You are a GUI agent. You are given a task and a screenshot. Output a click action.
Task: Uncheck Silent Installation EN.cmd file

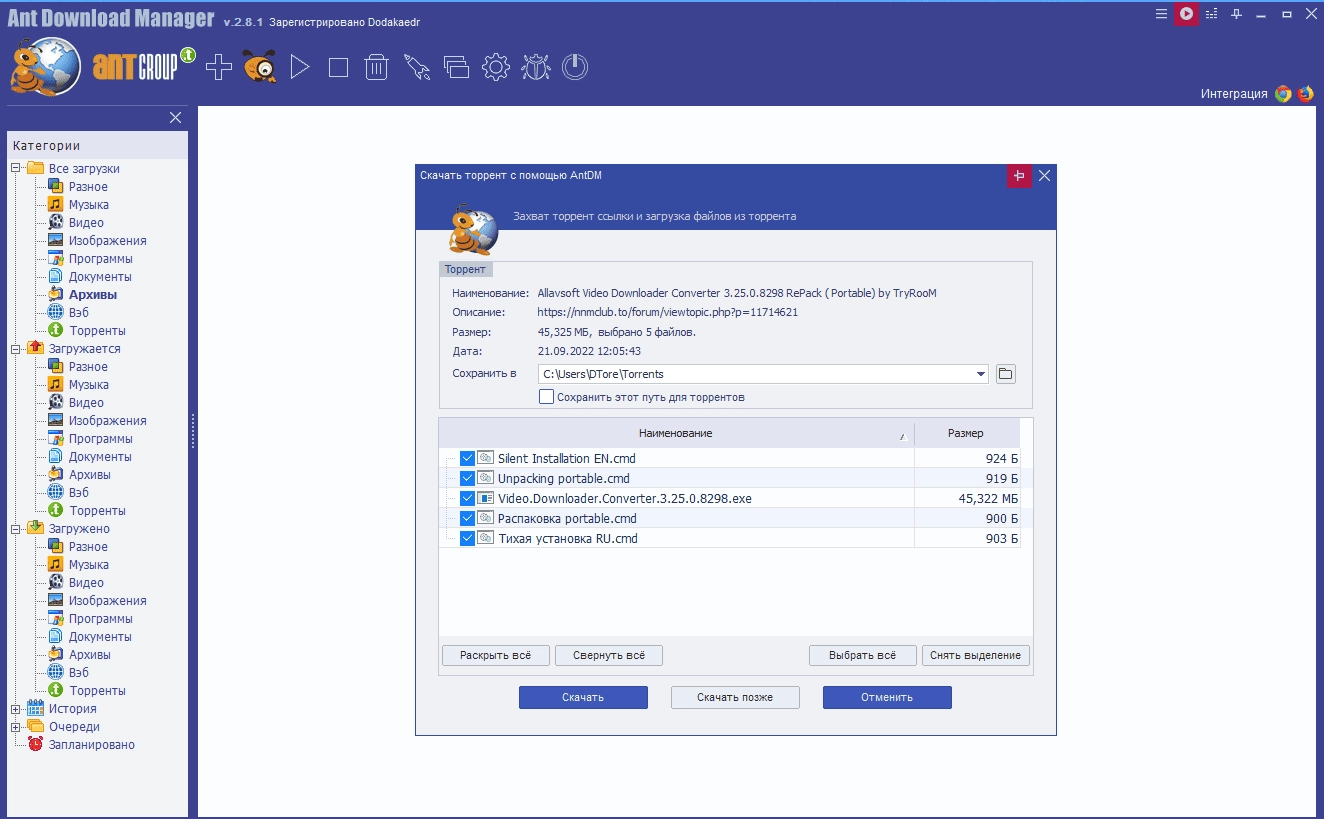467,458
